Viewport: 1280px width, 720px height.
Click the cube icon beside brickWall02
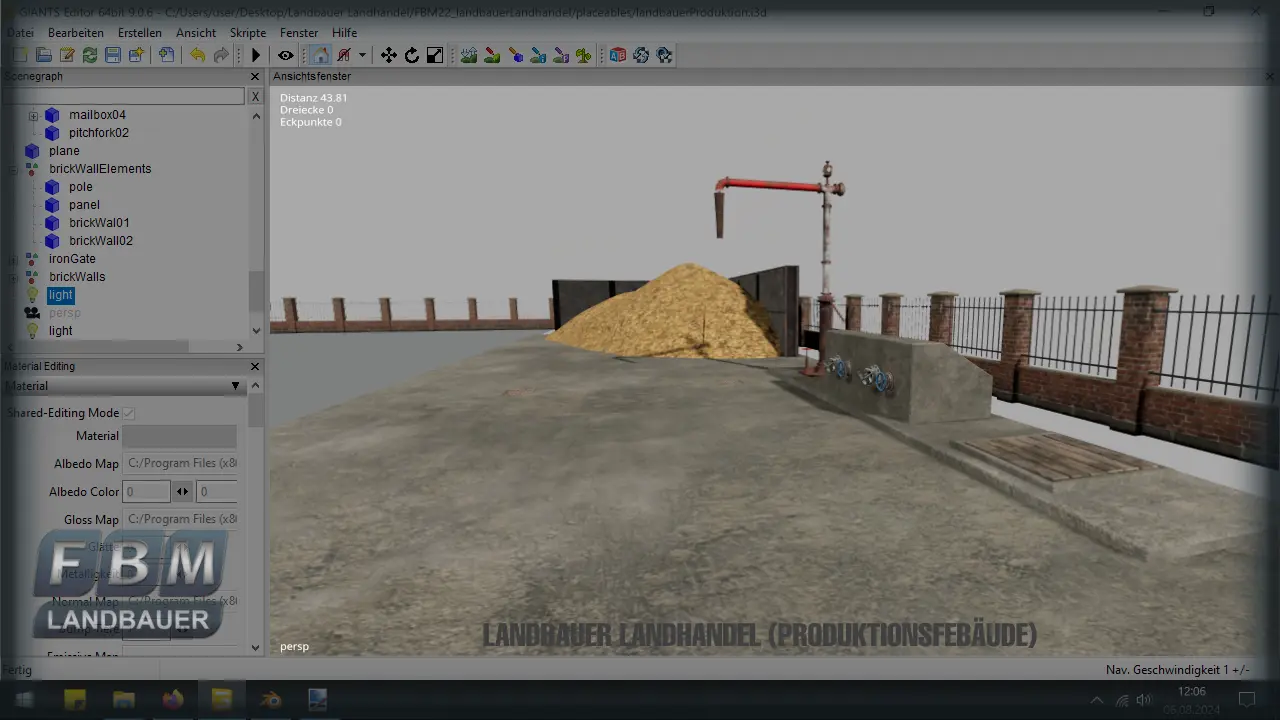click(52, 241)
